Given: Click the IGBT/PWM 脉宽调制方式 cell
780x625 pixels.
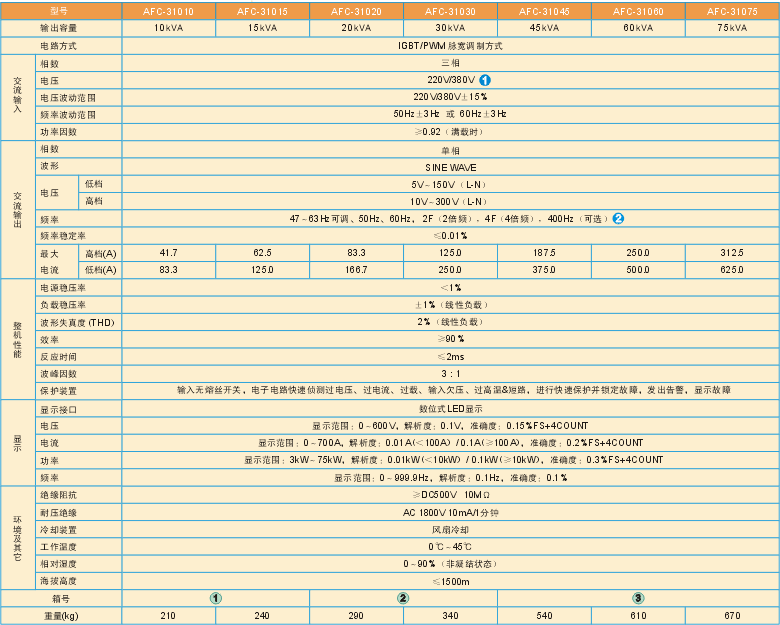Looking at the screenshot, I should click(450, 46).
